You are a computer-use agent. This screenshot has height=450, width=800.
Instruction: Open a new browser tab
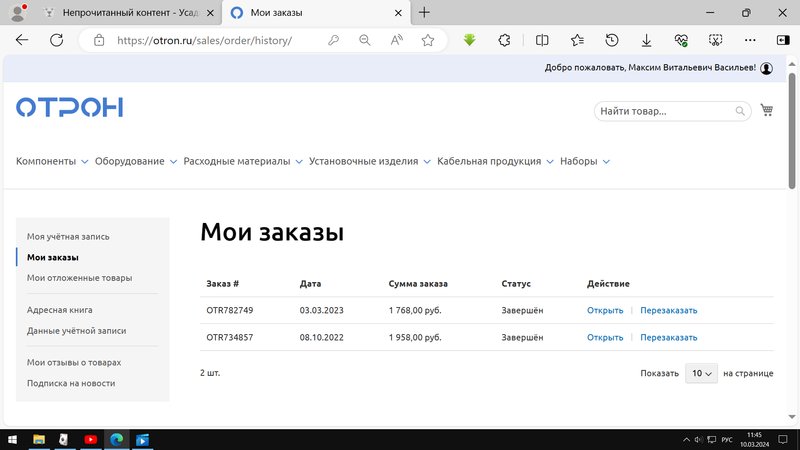coord(424,13)
